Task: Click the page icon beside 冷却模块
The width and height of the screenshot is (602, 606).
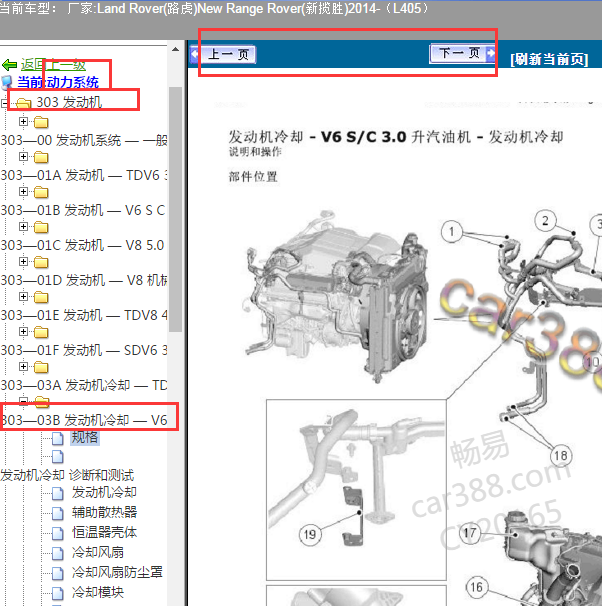Action: (58, 593)
